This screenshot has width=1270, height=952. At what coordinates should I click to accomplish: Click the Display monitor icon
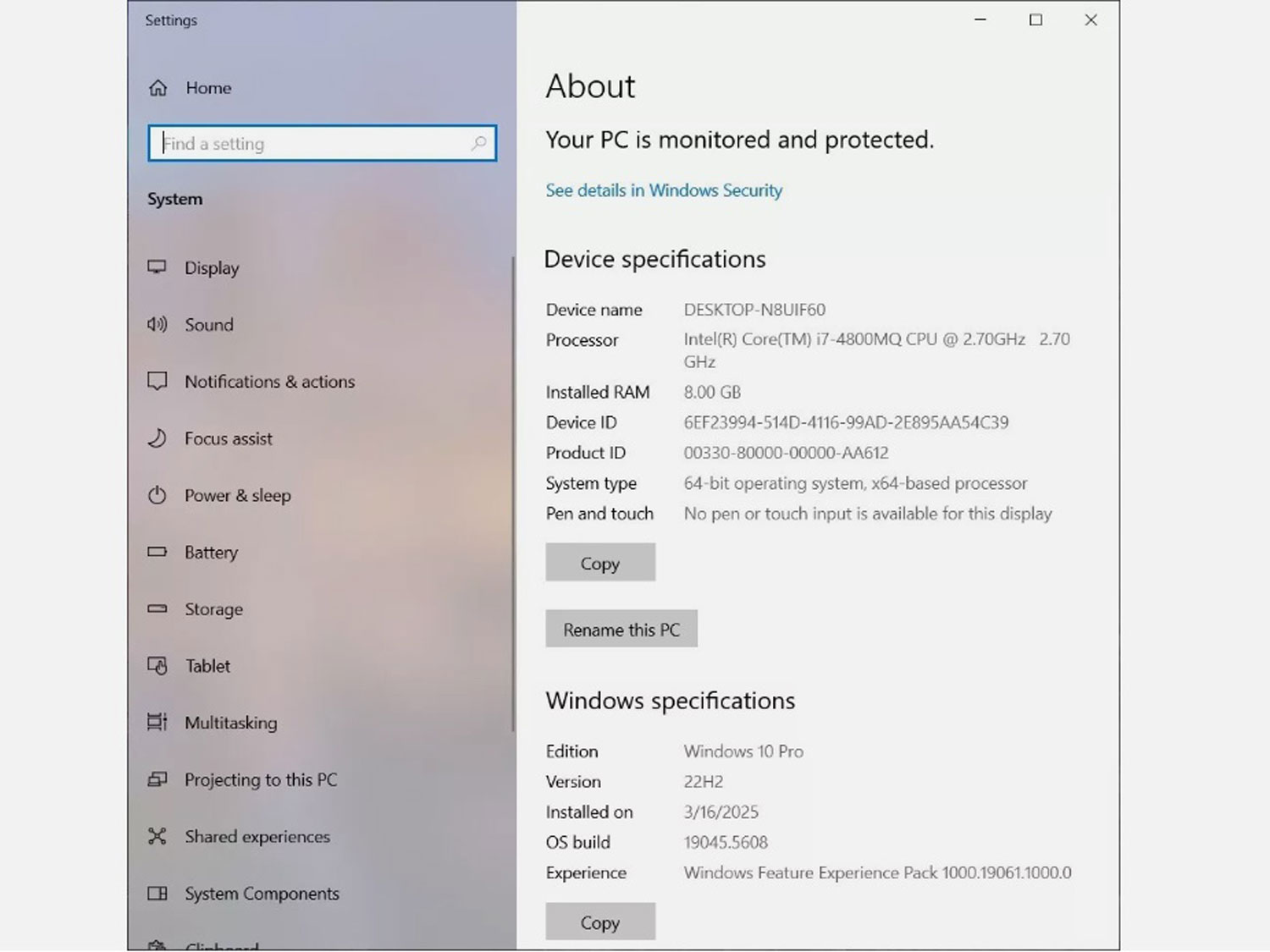pos(157,267)
